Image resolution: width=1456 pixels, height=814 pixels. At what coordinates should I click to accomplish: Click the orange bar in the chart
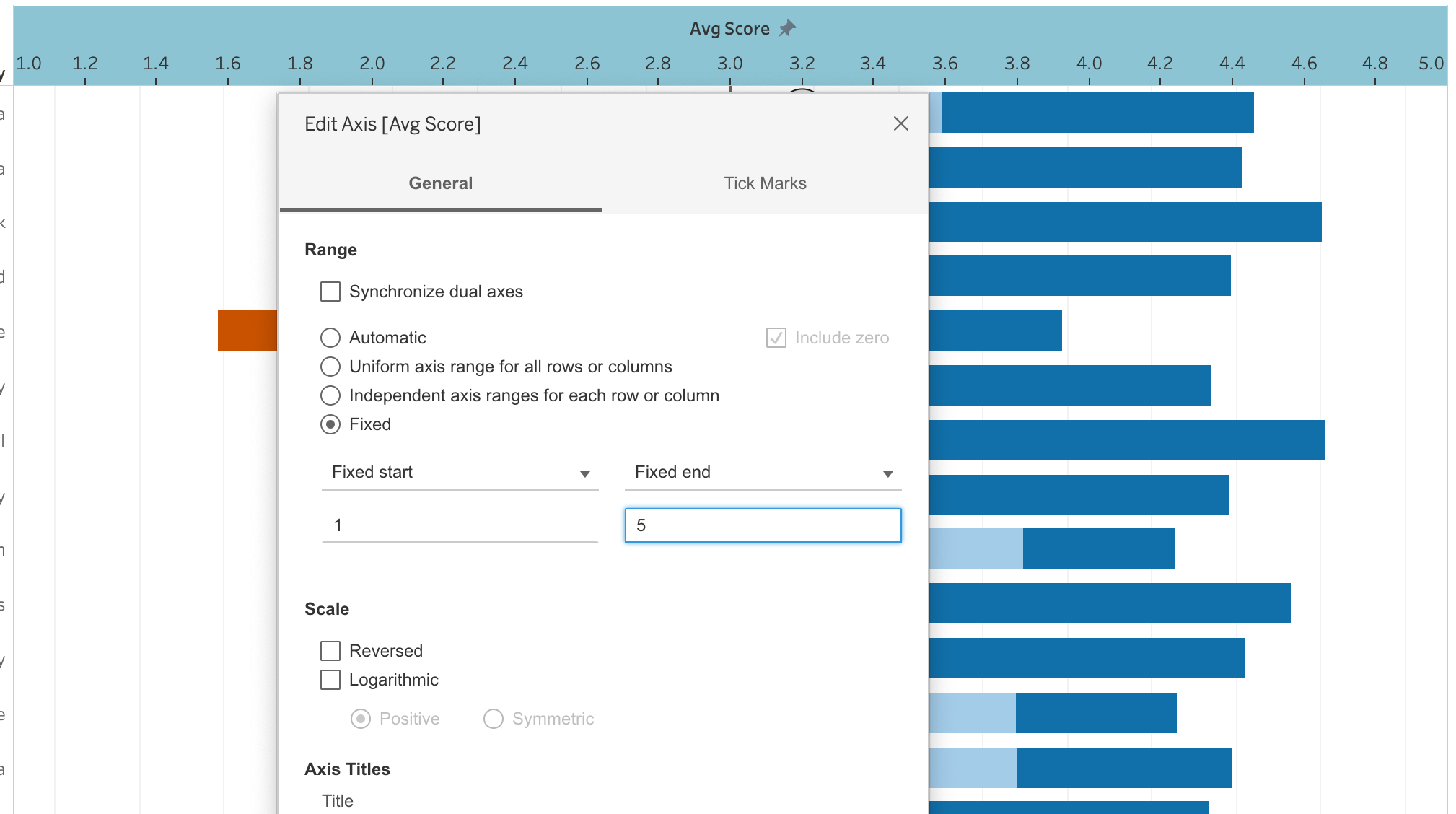[x=247, y=331]
